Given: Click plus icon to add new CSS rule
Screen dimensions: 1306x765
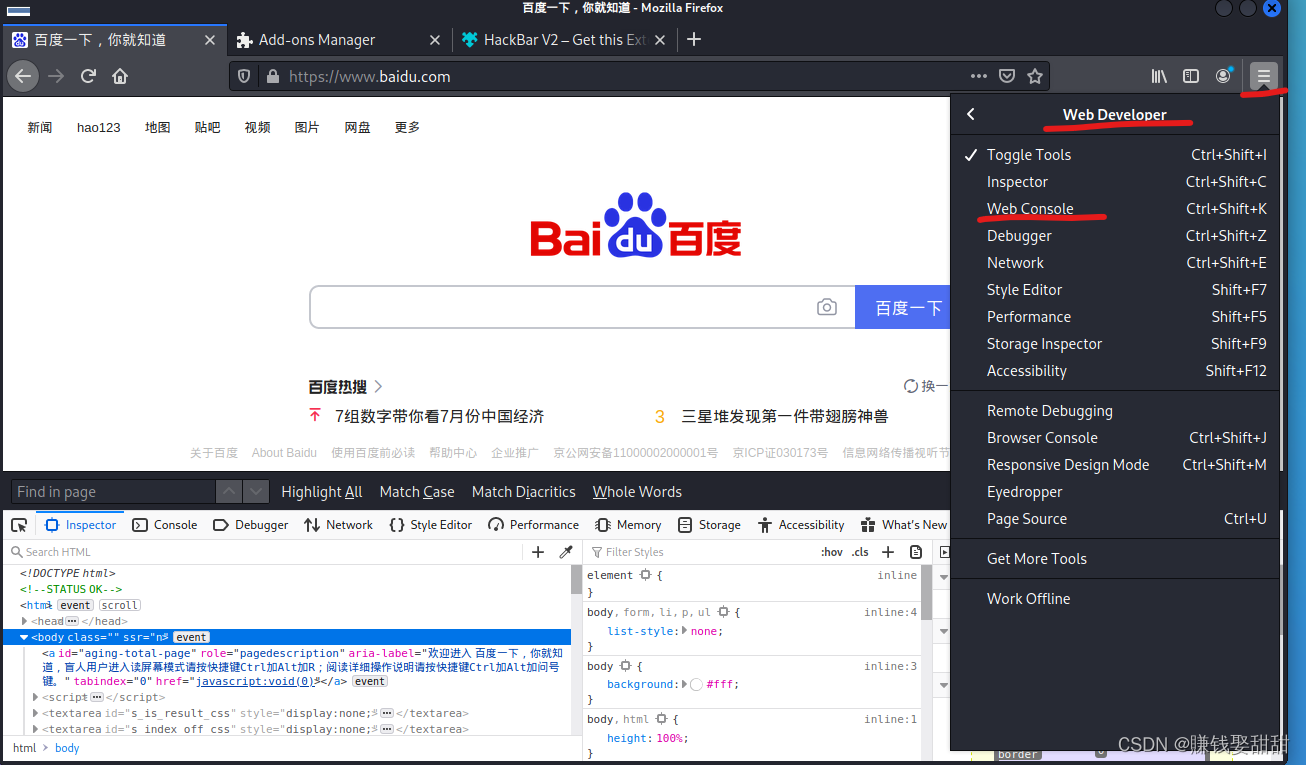Looking at the screenshot, I should 888,552.
